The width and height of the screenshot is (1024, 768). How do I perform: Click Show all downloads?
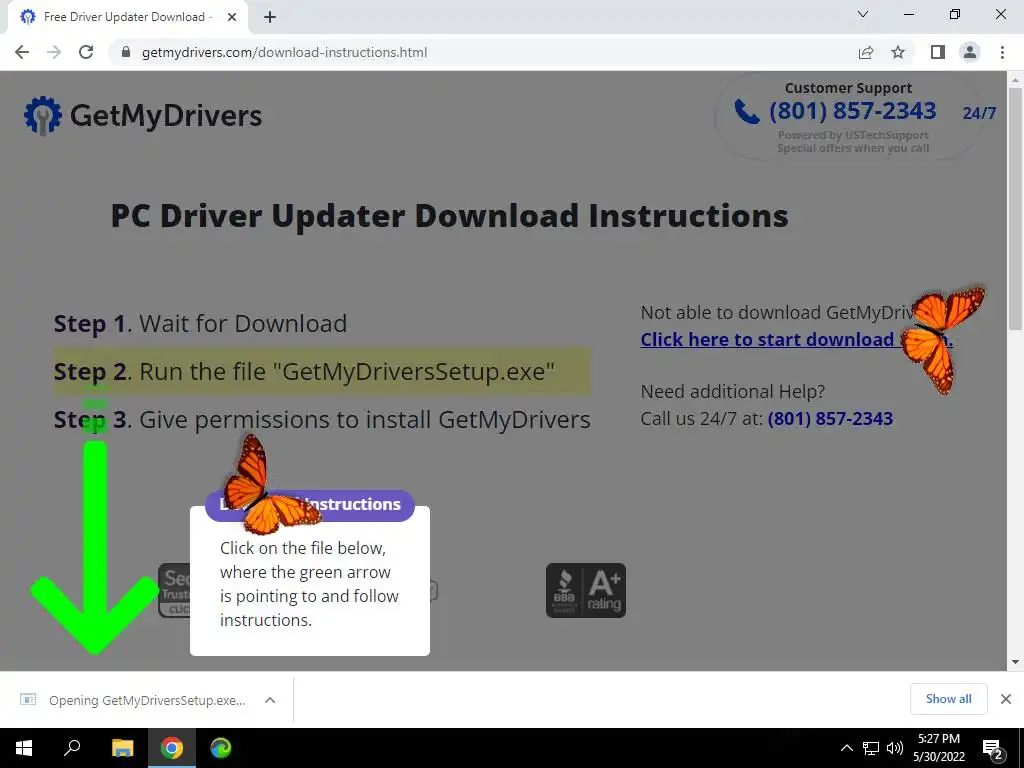click(x=948, y=699)
